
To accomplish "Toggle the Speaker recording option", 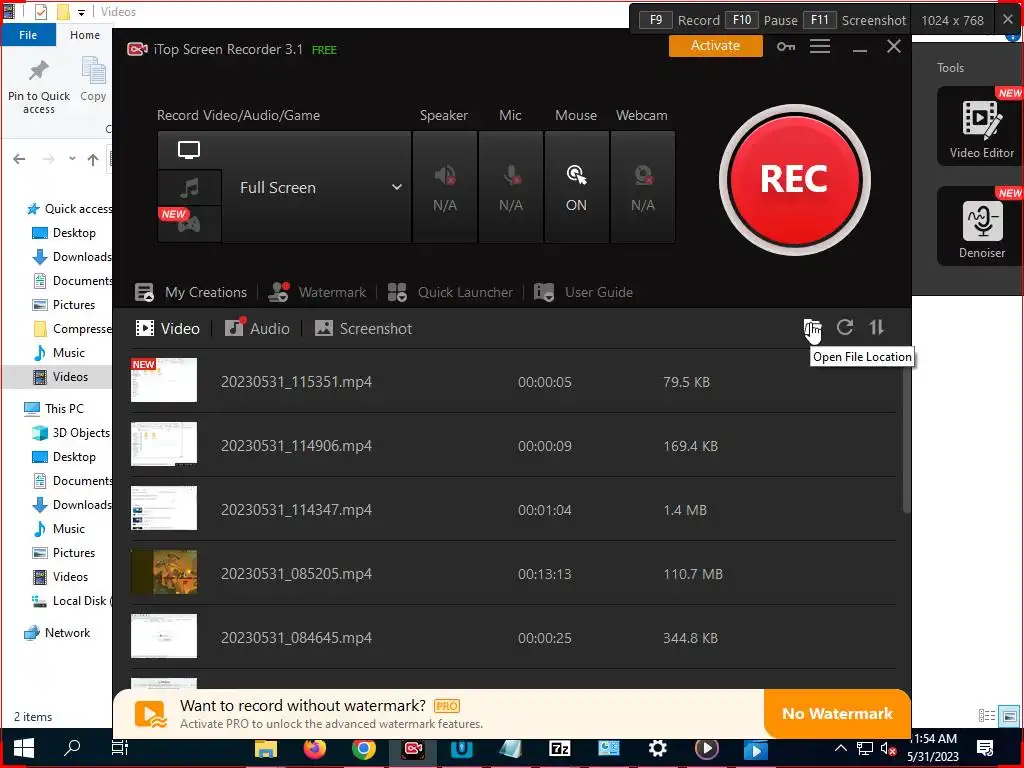I will (x=445, y=187).
